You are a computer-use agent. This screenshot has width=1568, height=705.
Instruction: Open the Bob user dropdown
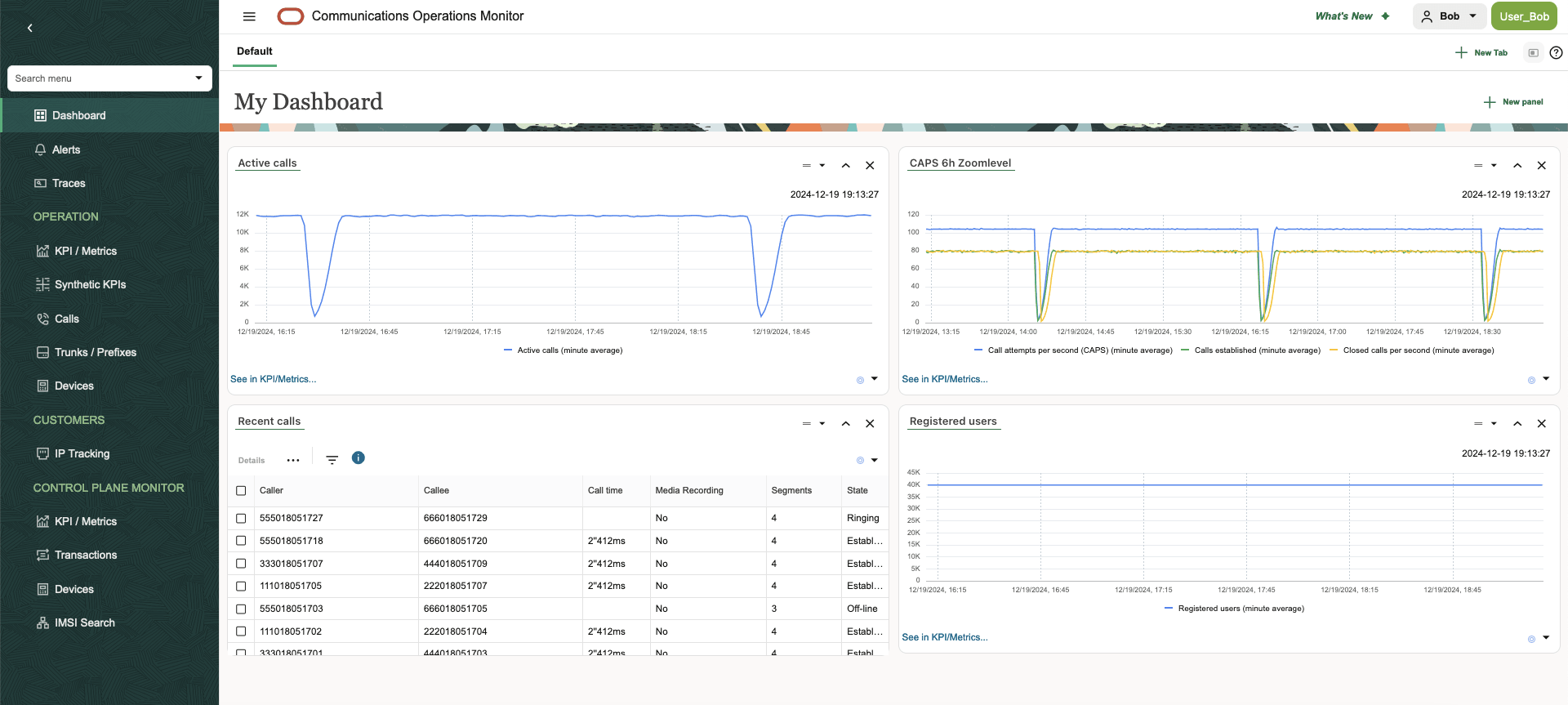(1449, 16)
